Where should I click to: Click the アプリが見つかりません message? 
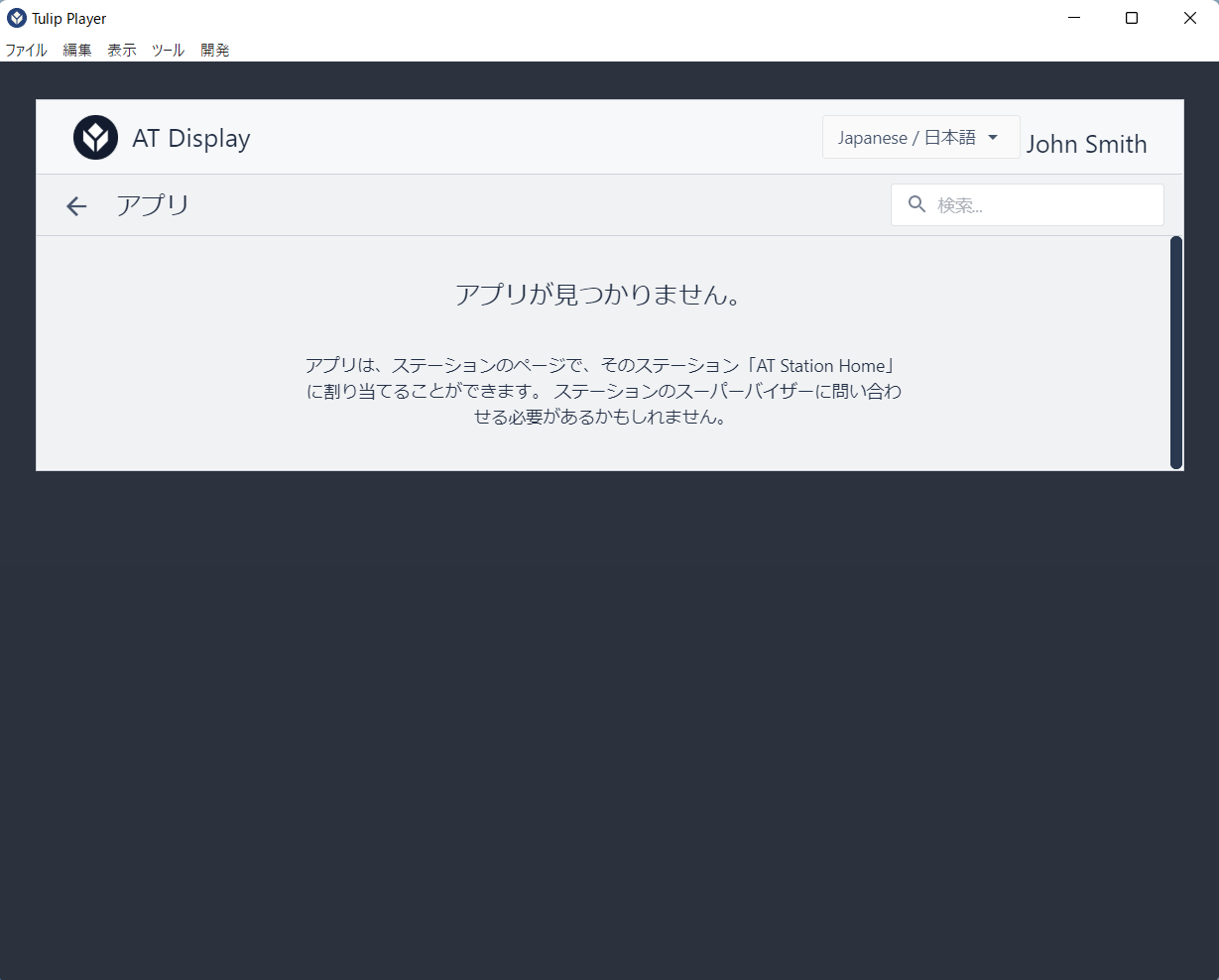(x=598, y=295)
